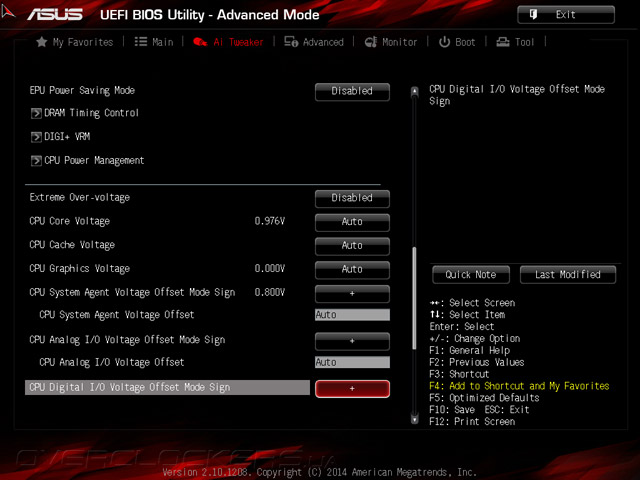Click F2: Previous Values hint
Screen dimensions: 640x480
(x=477, y=362)
